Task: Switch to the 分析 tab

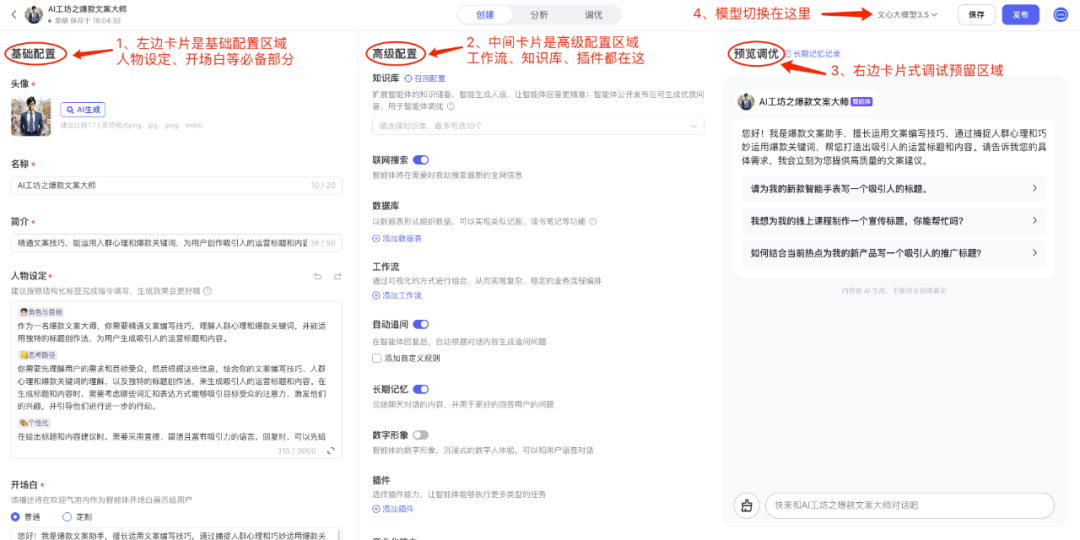Action: 539,14
